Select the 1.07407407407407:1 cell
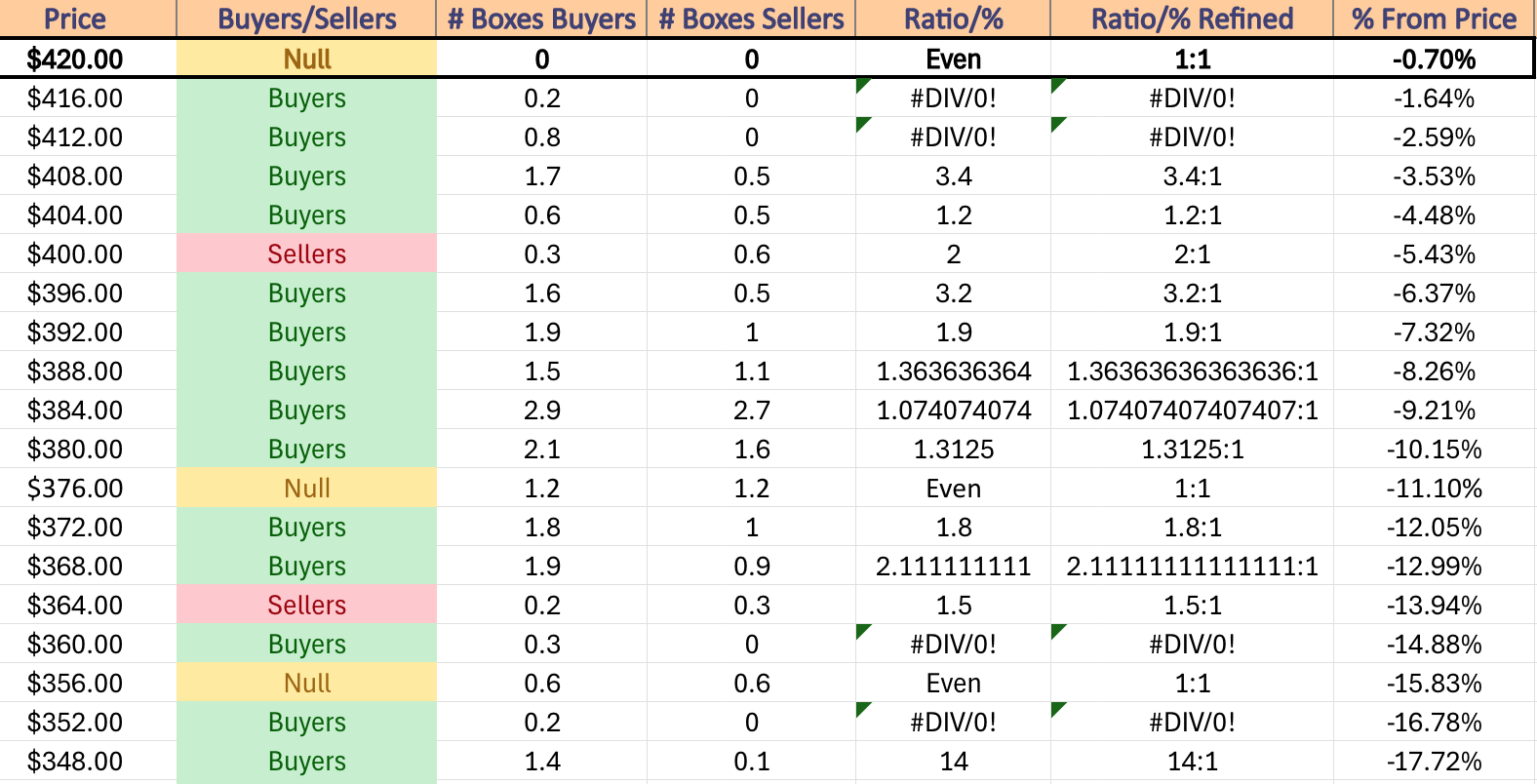The image size is (1537, 784). coord(1192,411)
